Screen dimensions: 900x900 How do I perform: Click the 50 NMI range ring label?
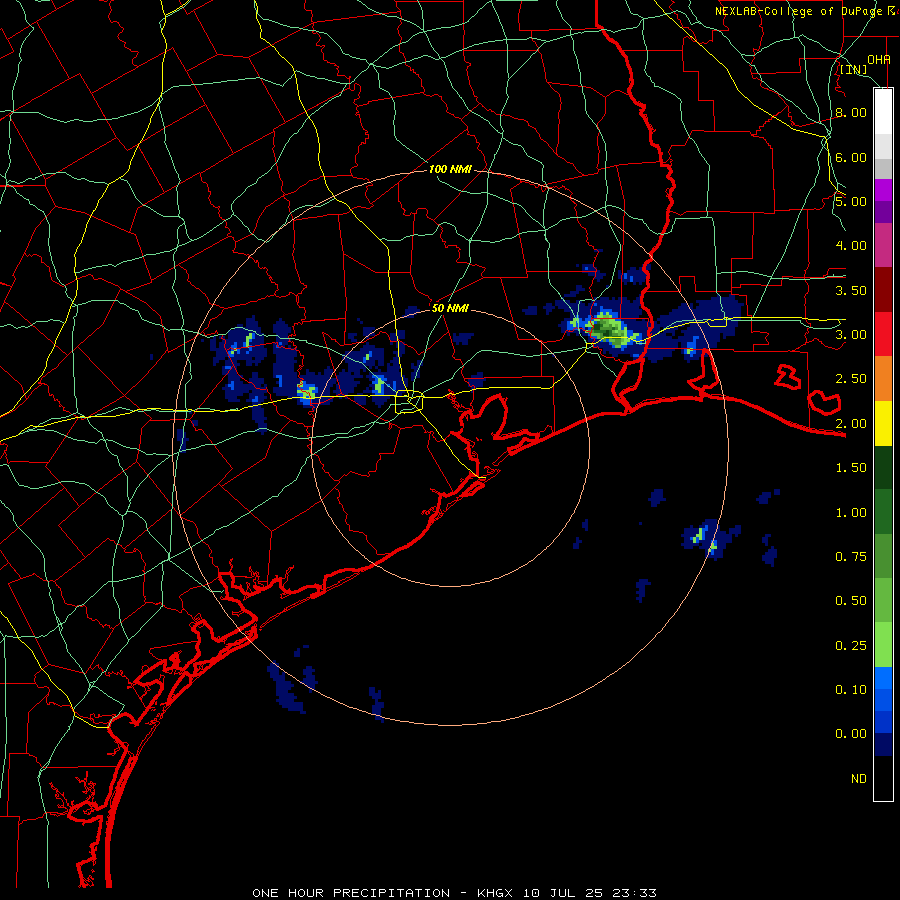[450, 308]
